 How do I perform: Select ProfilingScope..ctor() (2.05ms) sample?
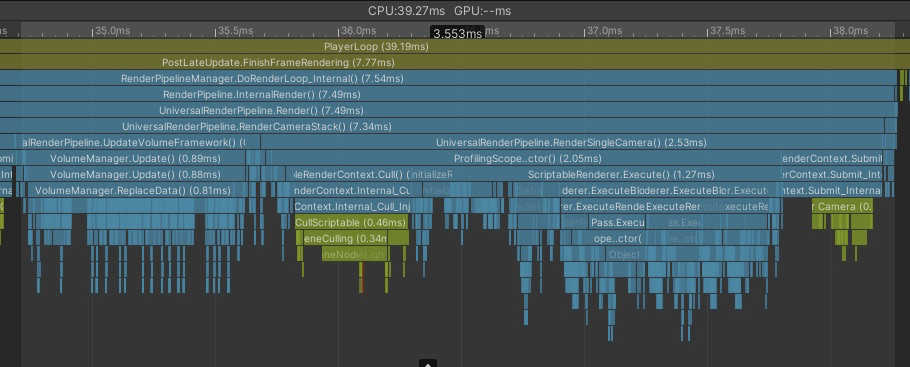pyautogui.click(x=527, y=158)
